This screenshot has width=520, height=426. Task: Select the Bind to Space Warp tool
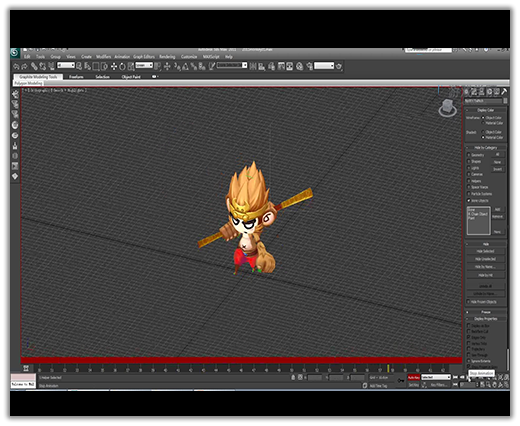(51, 66)
